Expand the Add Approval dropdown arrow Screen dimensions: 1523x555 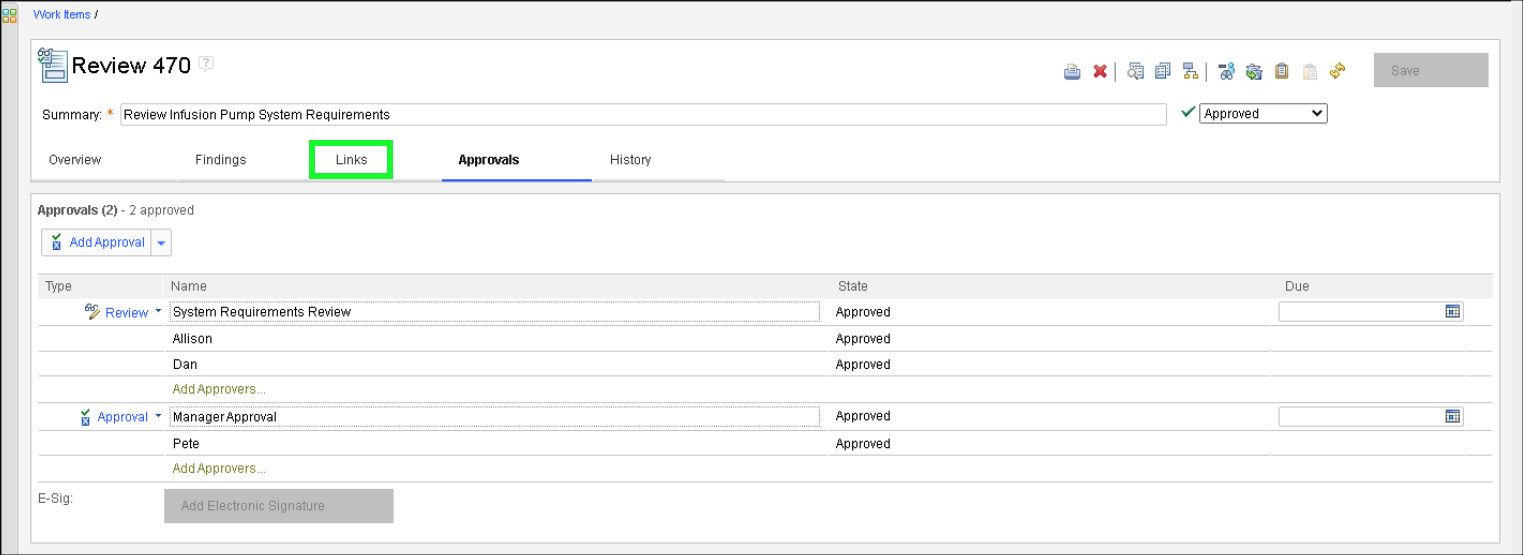click(161, 243)
